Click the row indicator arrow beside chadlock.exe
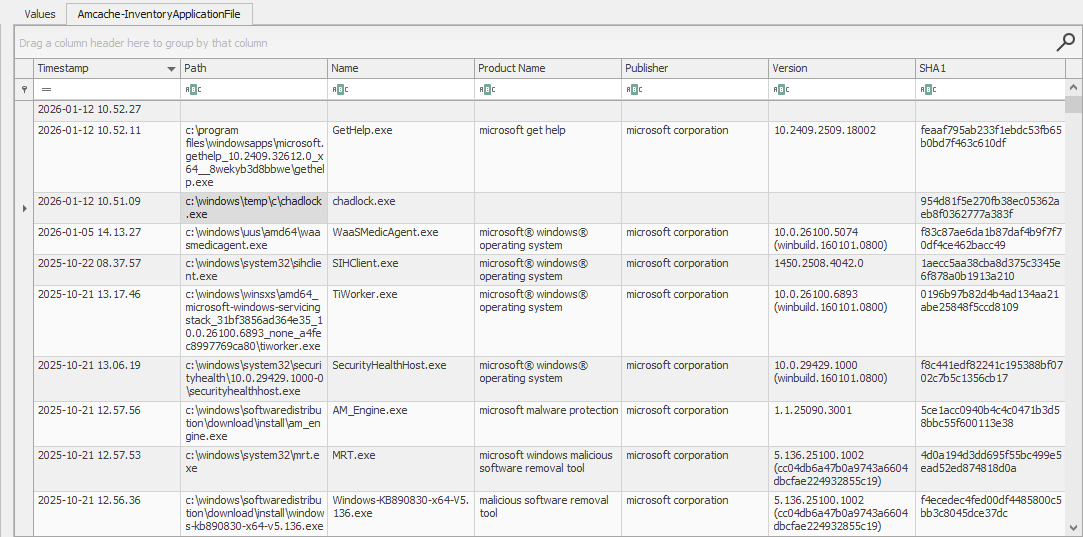The image size is (1083, 537). pos(24,208)
